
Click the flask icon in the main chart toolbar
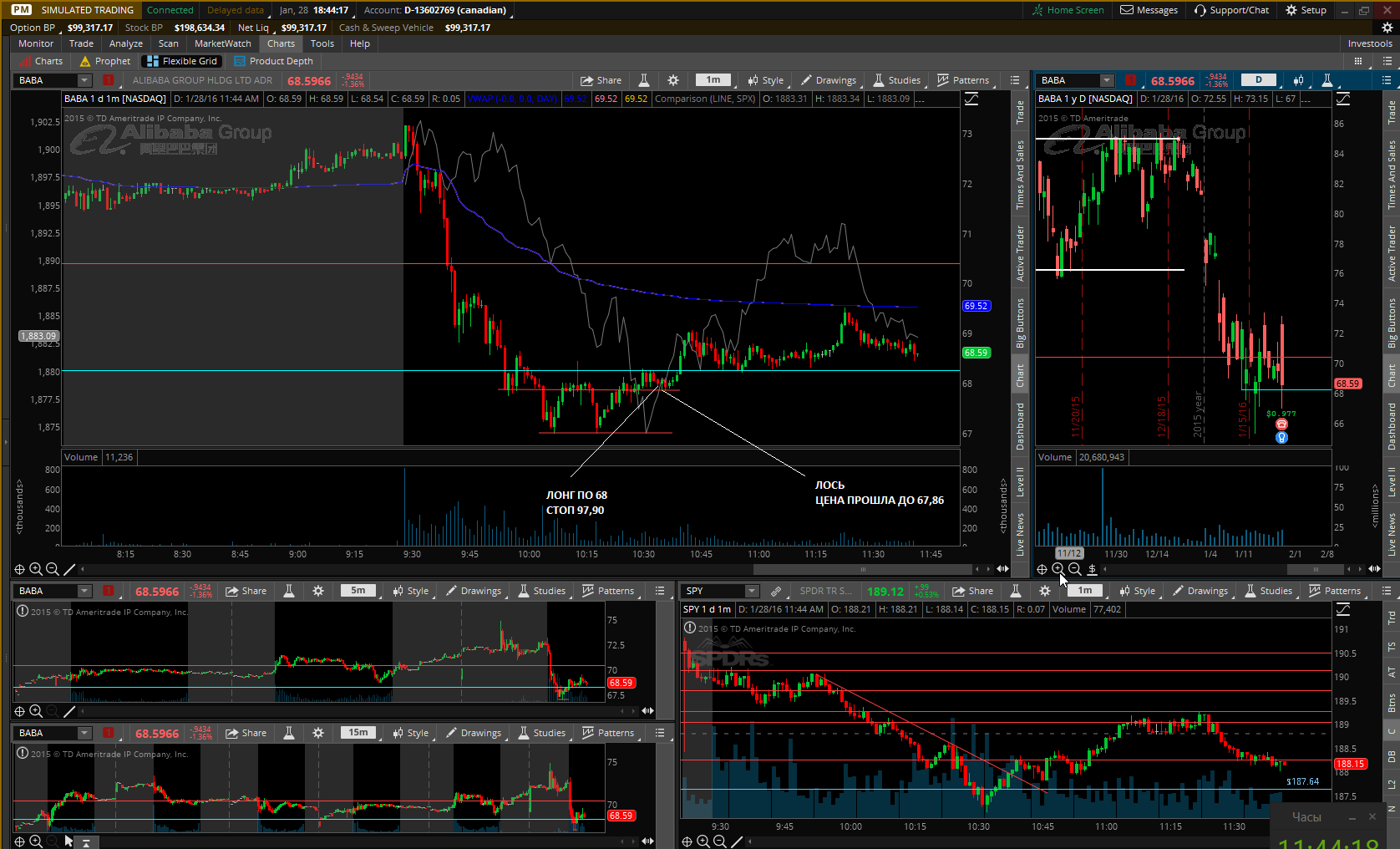(x=644, y=80)
